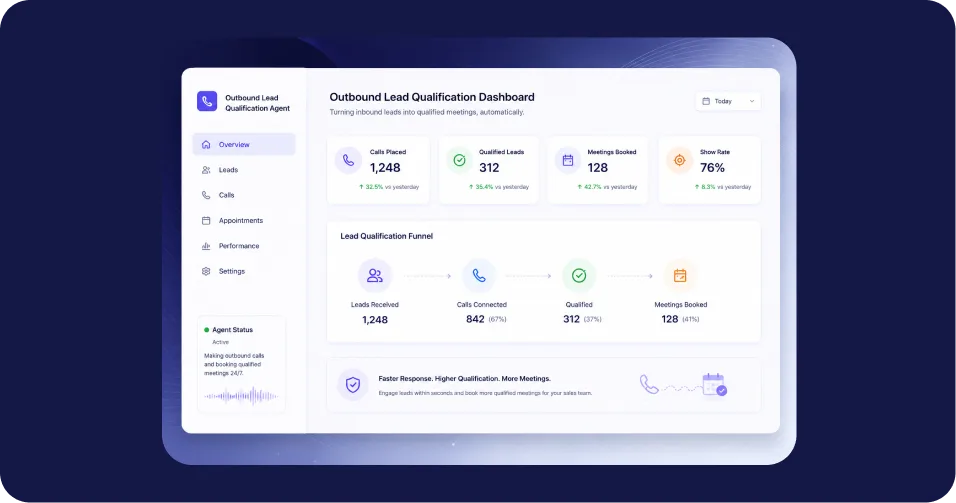
Task: Click the Leads Received people icon
Action: [x=375, y=276]
